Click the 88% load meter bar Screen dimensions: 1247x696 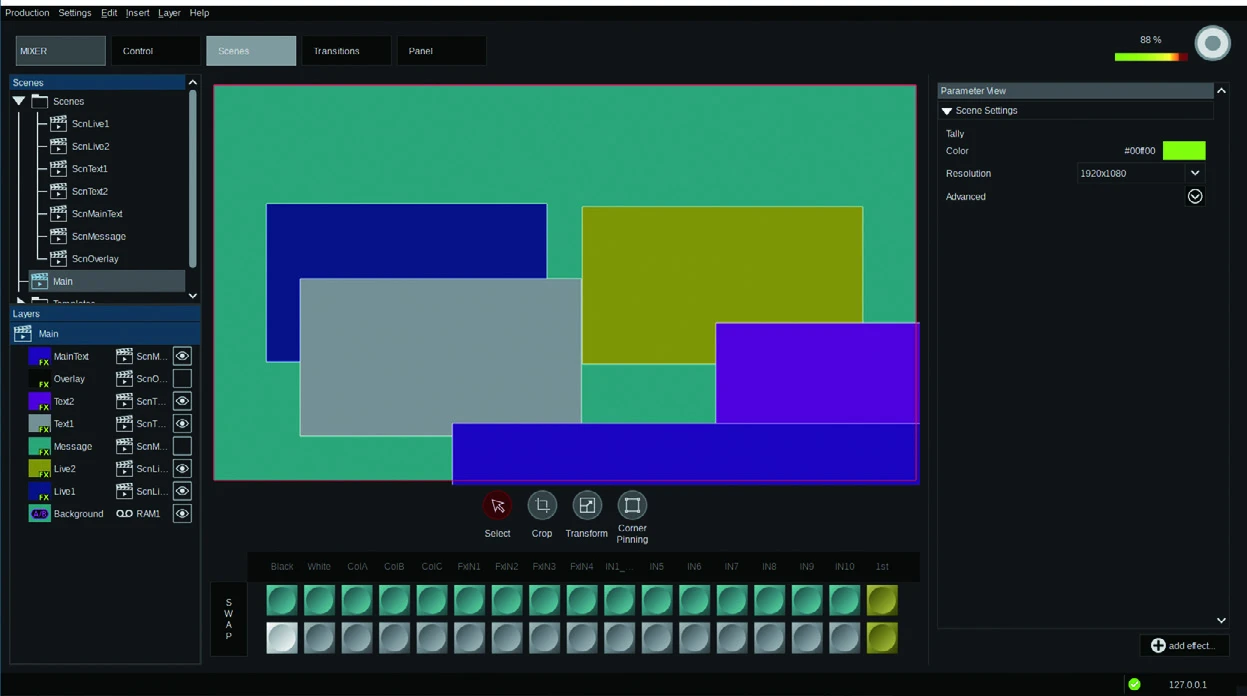(1151, 57)
